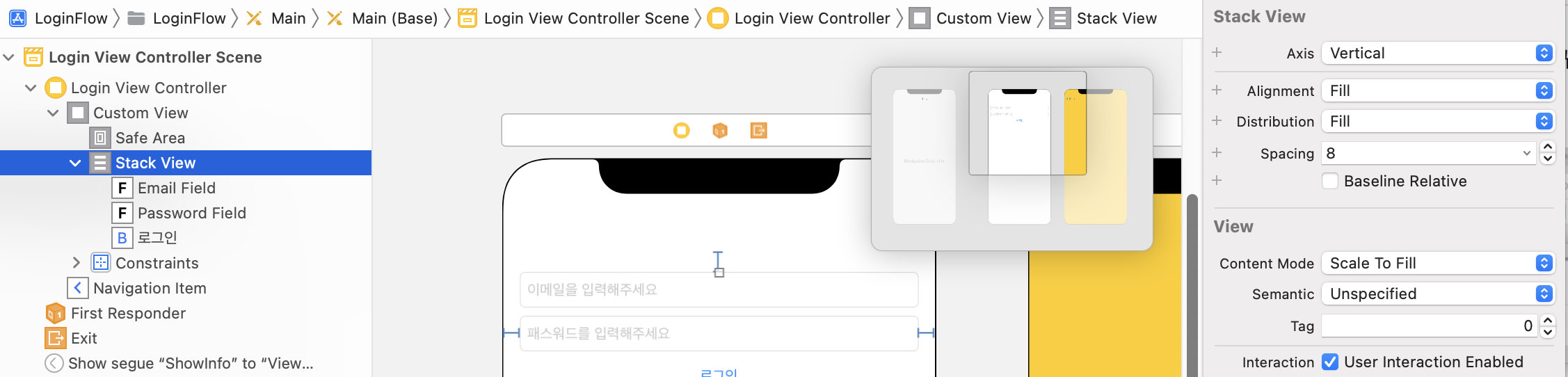This screenshot has height=377, width=1568.
Task: Enable the Baseline Relative checkbox
Action: [1330, 181]
